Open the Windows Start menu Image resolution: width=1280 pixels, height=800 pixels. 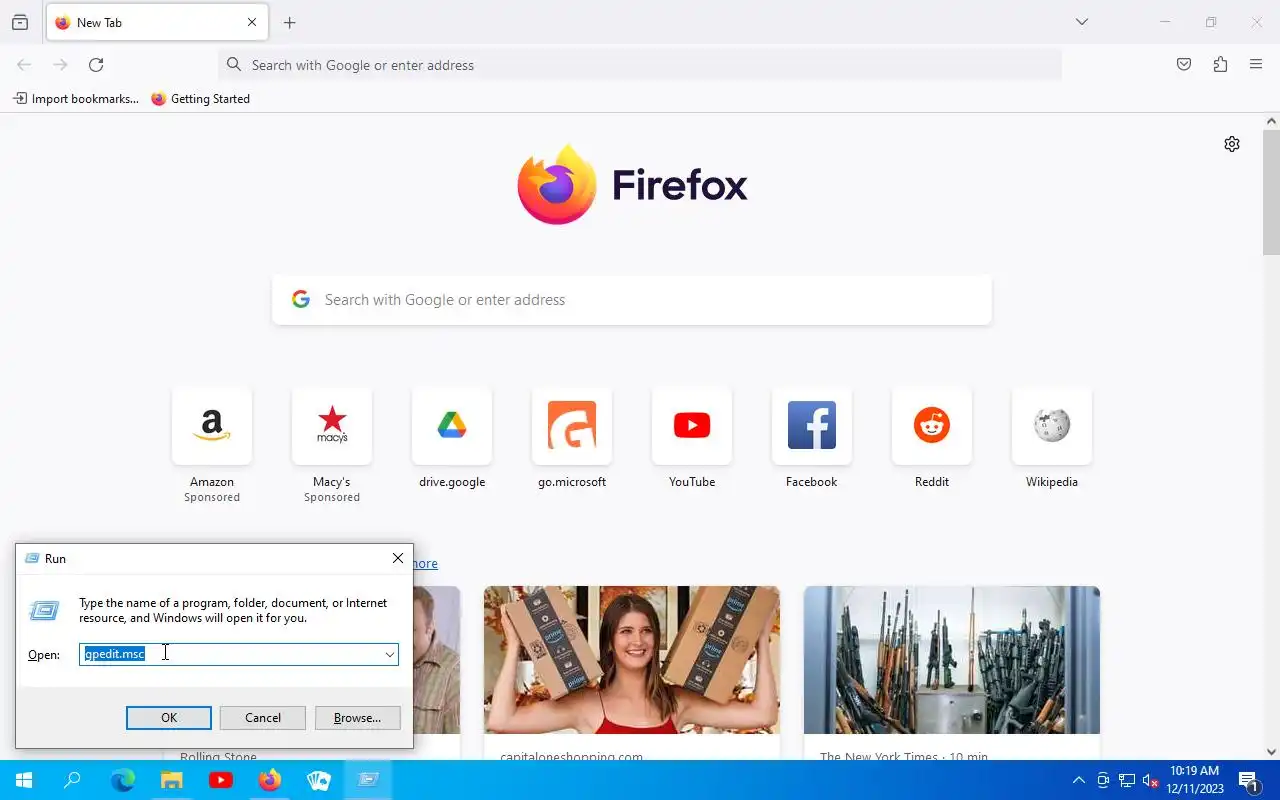(x=24, y=780)
